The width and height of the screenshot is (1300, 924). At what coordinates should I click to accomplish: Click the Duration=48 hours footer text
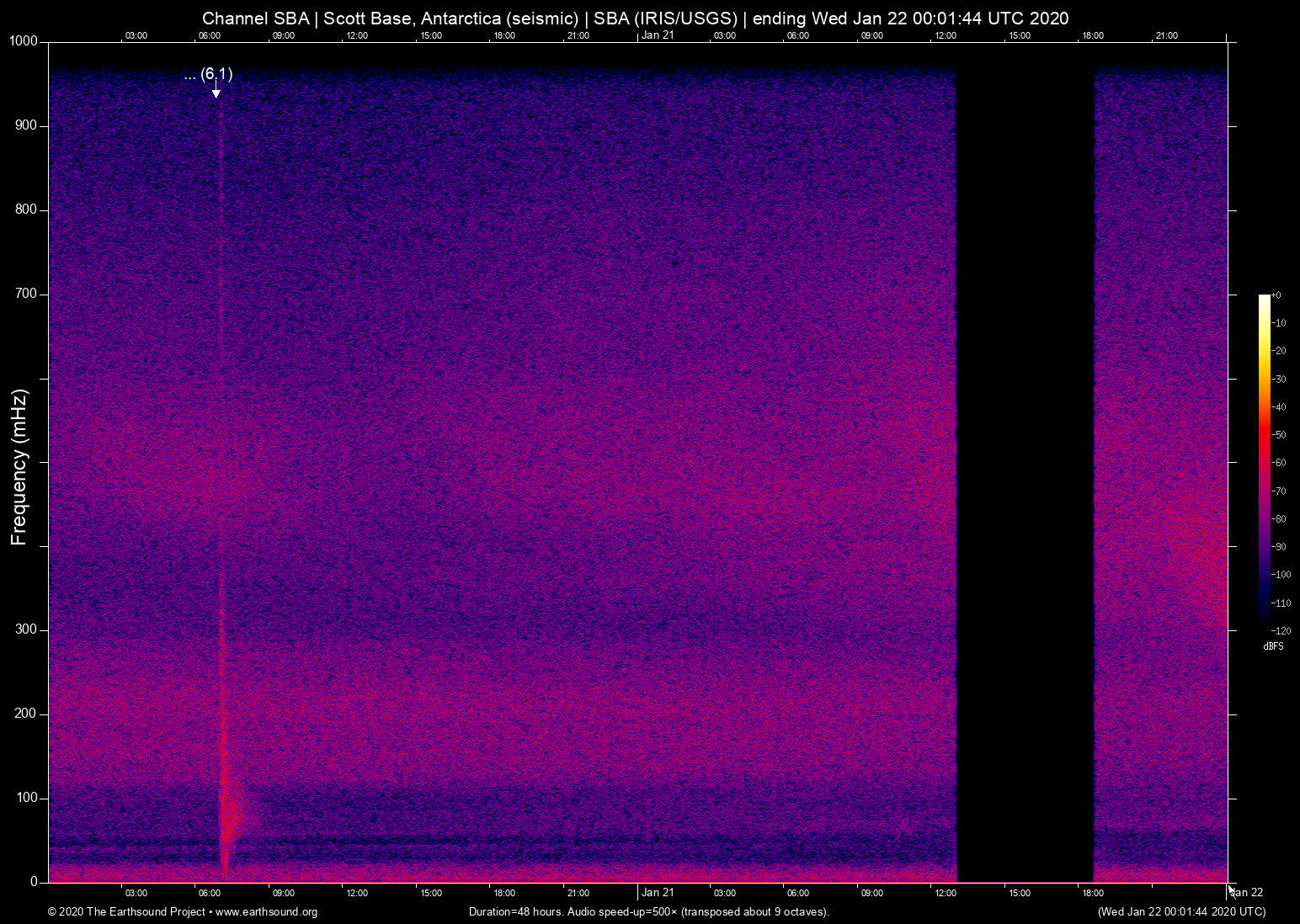click(x=648, y=911)
